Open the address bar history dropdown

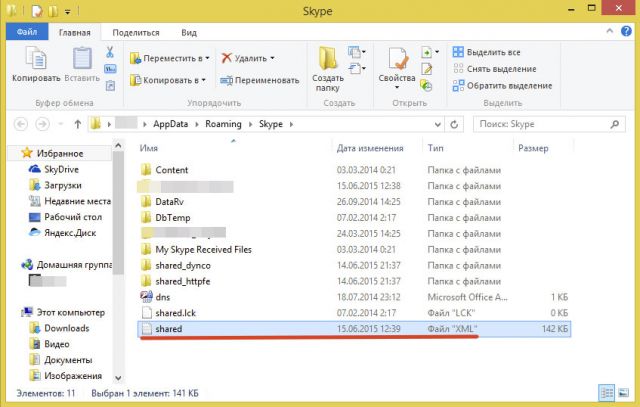438,125
